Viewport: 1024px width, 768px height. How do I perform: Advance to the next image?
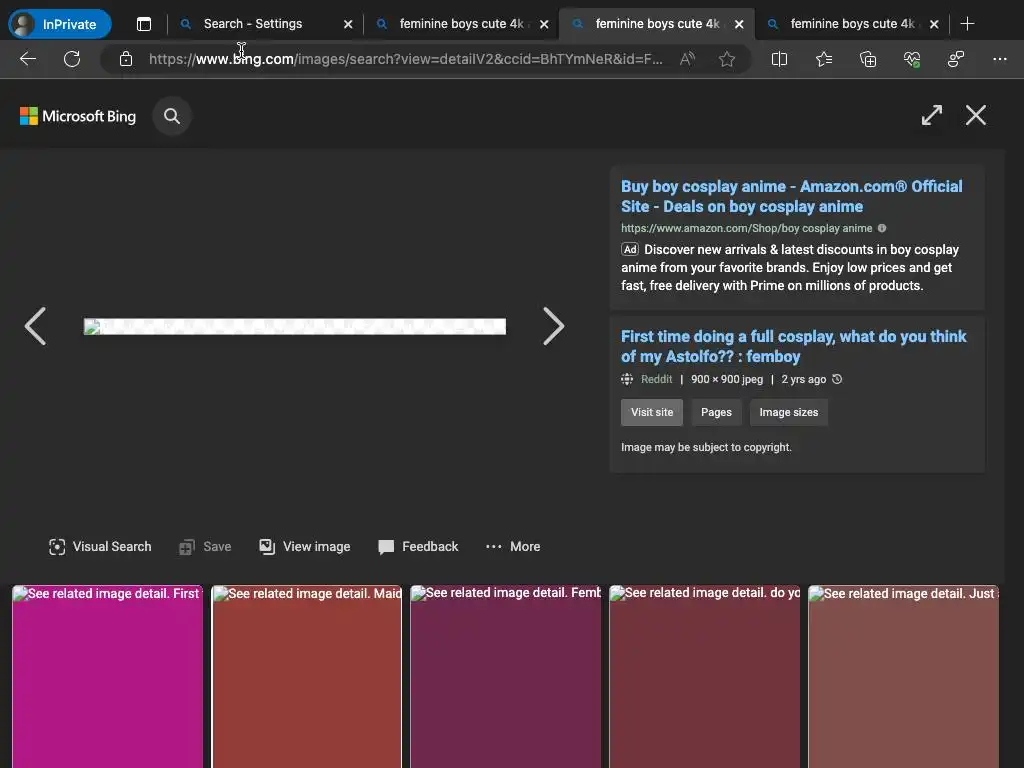click(x=553, y=326)
